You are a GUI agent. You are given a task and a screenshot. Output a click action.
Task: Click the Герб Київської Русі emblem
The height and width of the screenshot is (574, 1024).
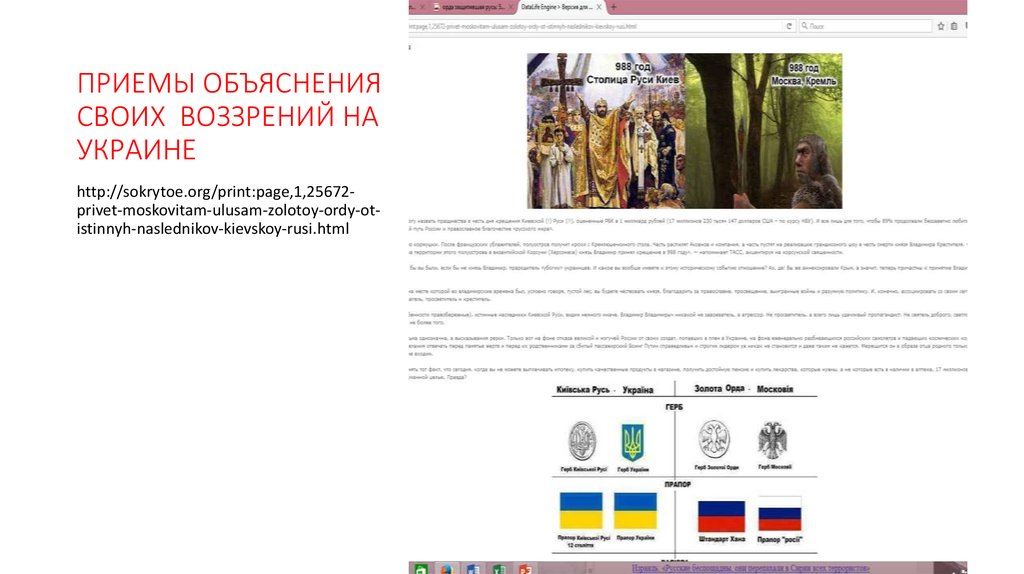point(582,441)
